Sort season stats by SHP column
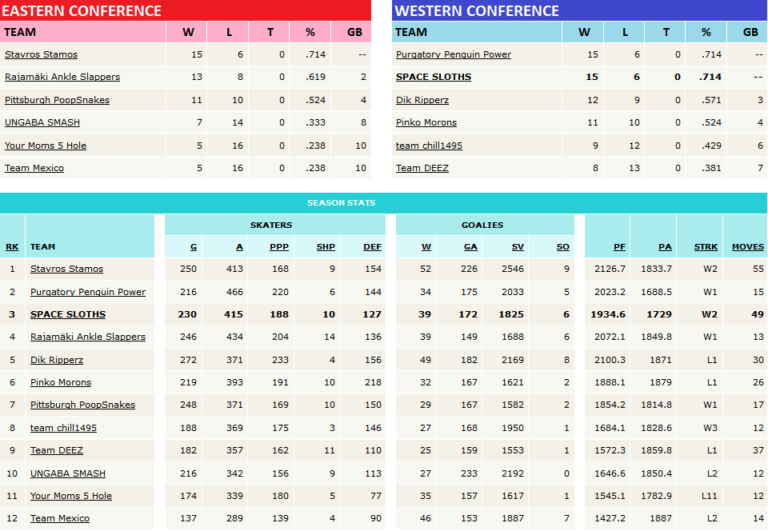 click(328, 247)
